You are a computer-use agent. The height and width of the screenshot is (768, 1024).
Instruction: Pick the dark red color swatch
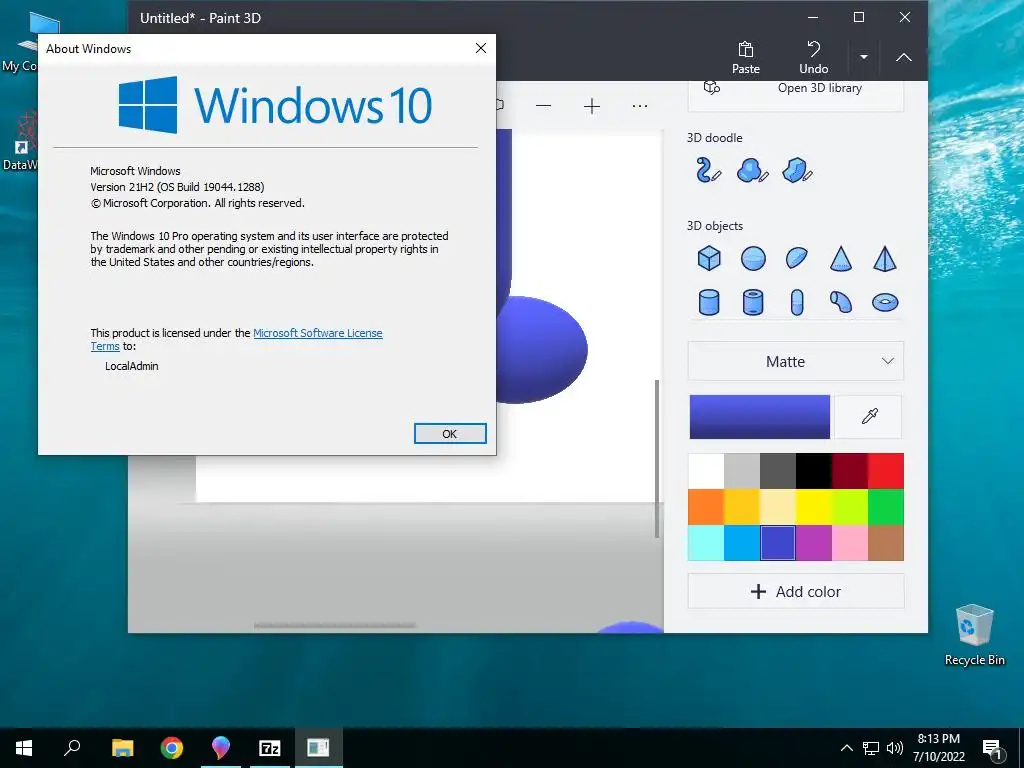pyautogui.click(x=850, y=471)
